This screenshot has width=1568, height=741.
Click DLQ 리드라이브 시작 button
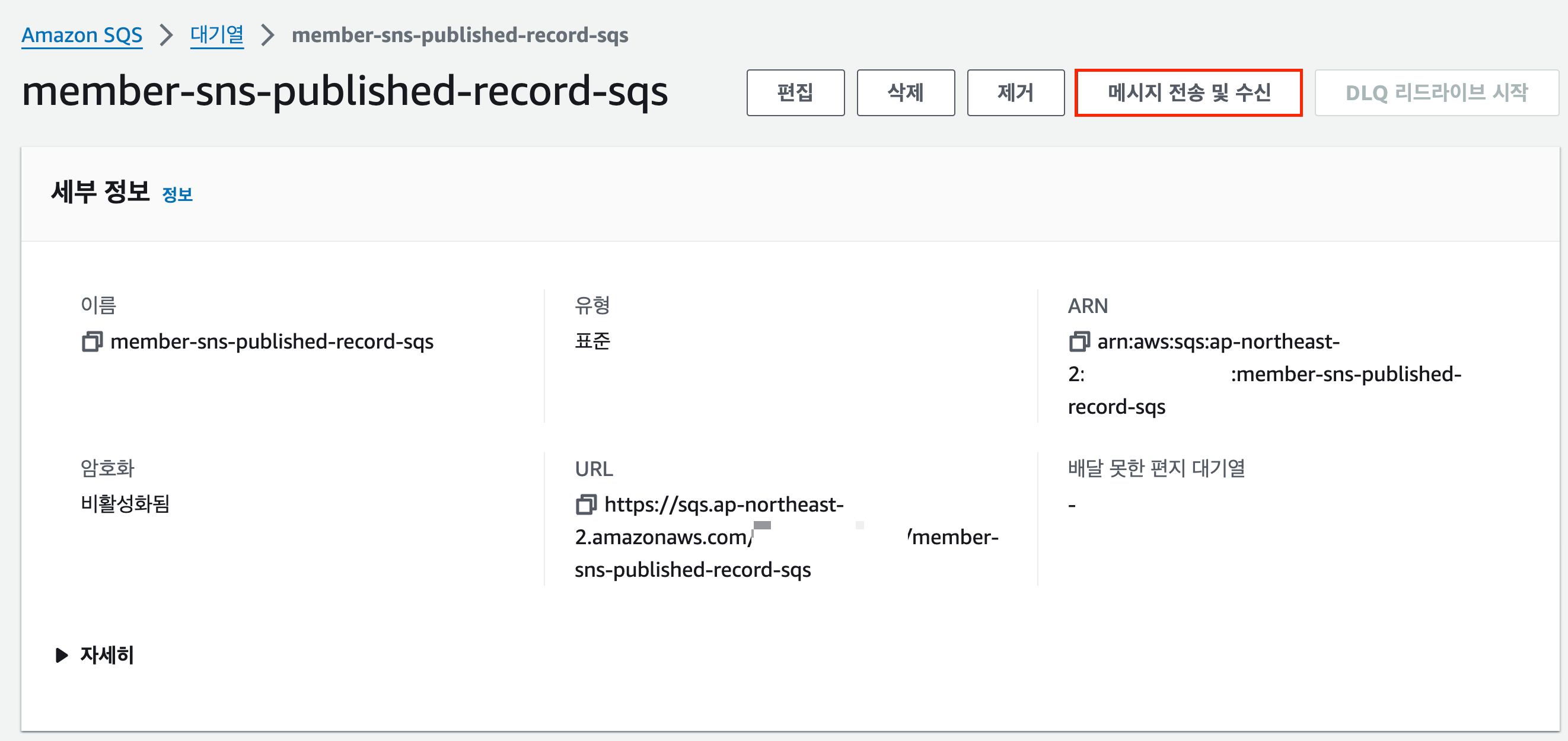pyautogui.click(x=1436, y=92)
